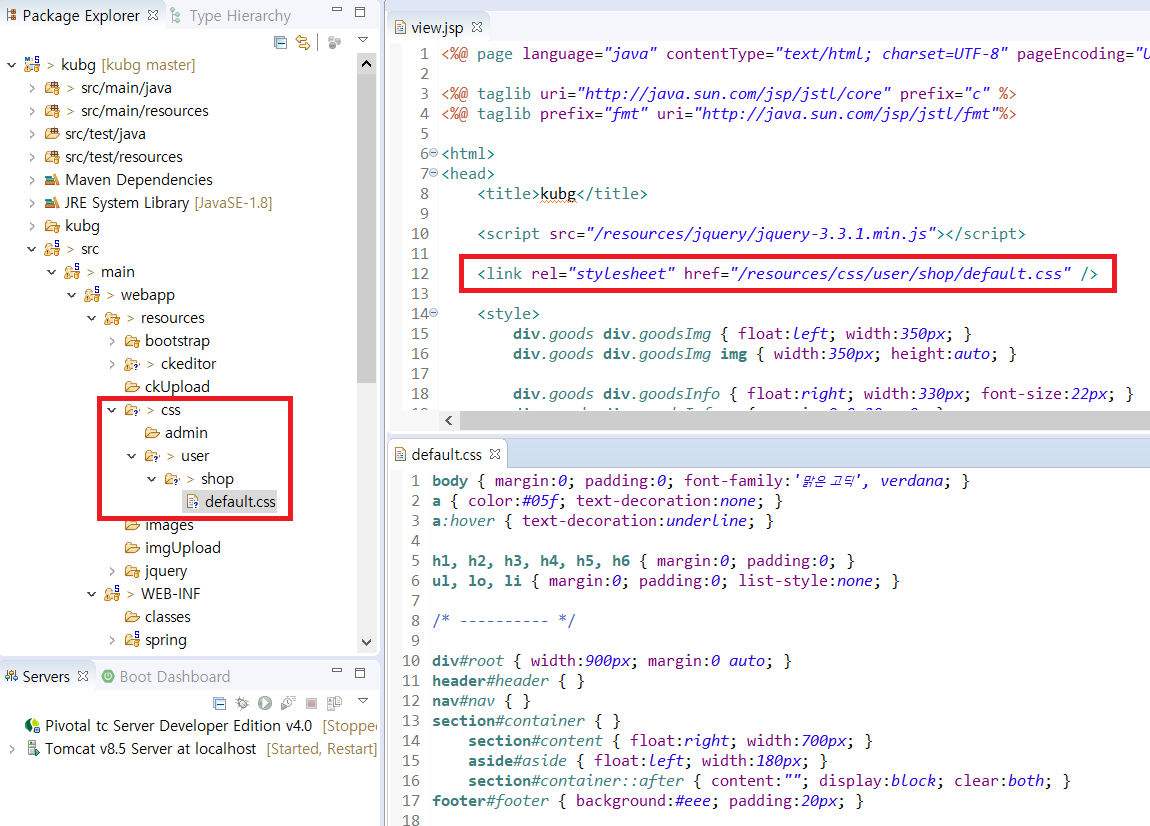The image size is (1150, 826).
Task: Stop the server using the red stop icon
Action: [x=311, y=703]
